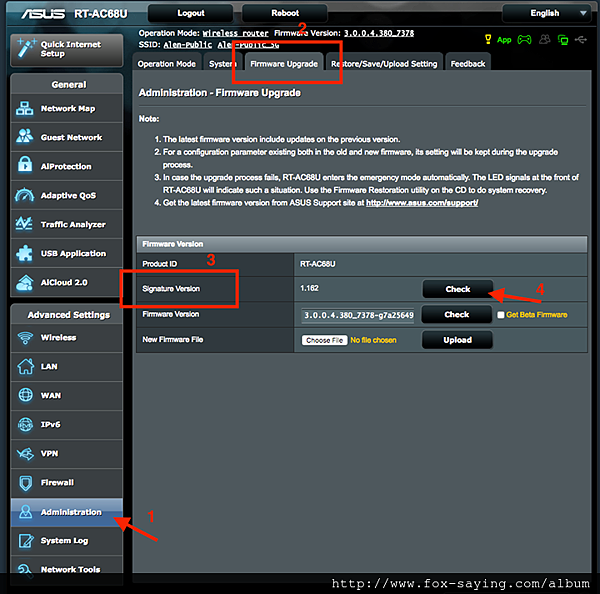Click the WAN globe icon

click(26, 395)
